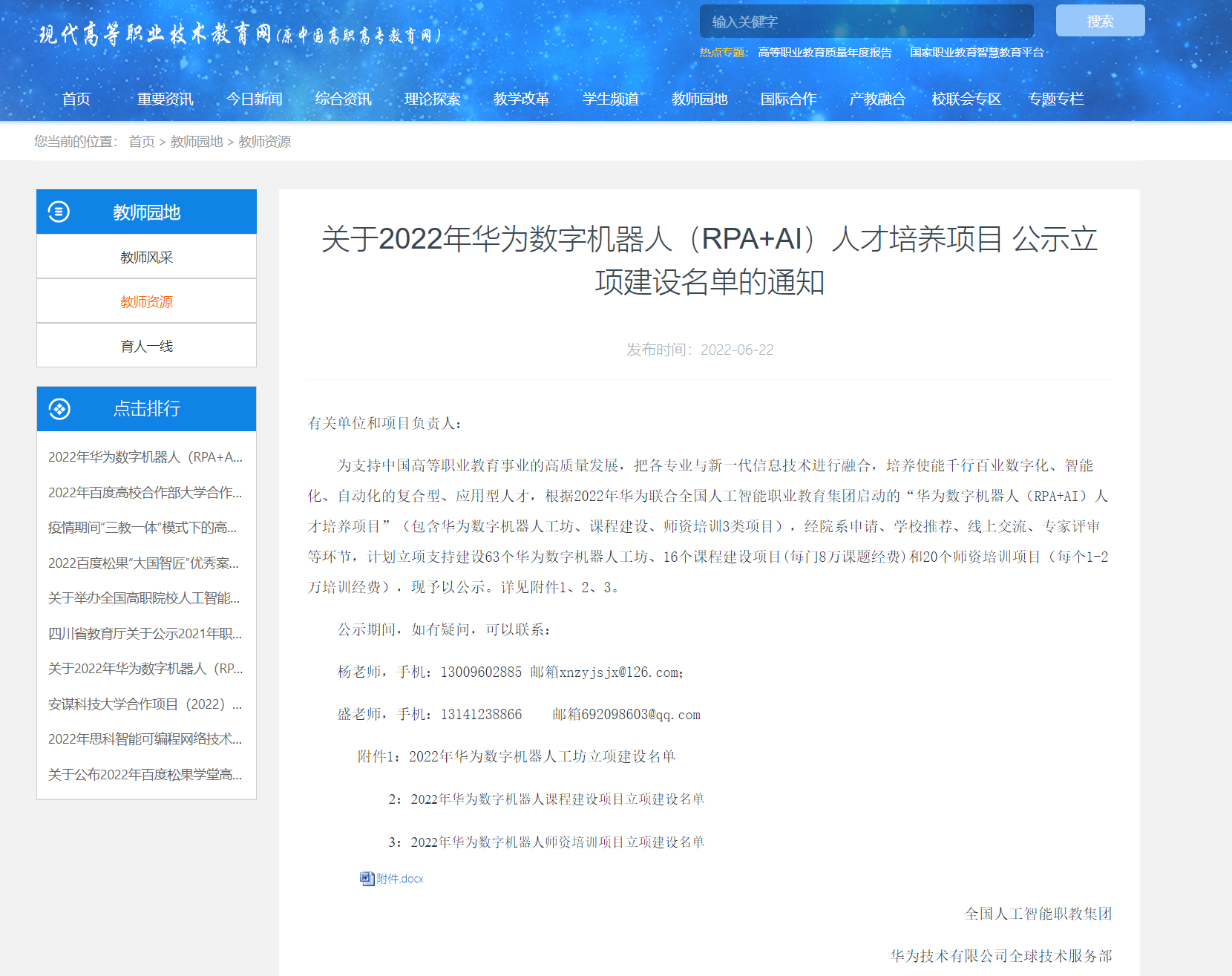Click the email xnzyjsjx@126.com

coord(619,672)
